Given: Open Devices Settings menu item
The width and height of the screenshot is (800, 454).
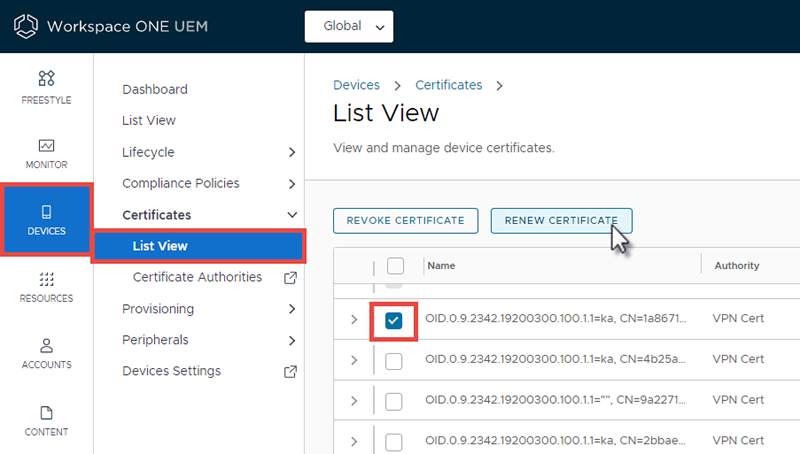Looking at the screenshot, I should pyautogui.click(x=172, y=371).
